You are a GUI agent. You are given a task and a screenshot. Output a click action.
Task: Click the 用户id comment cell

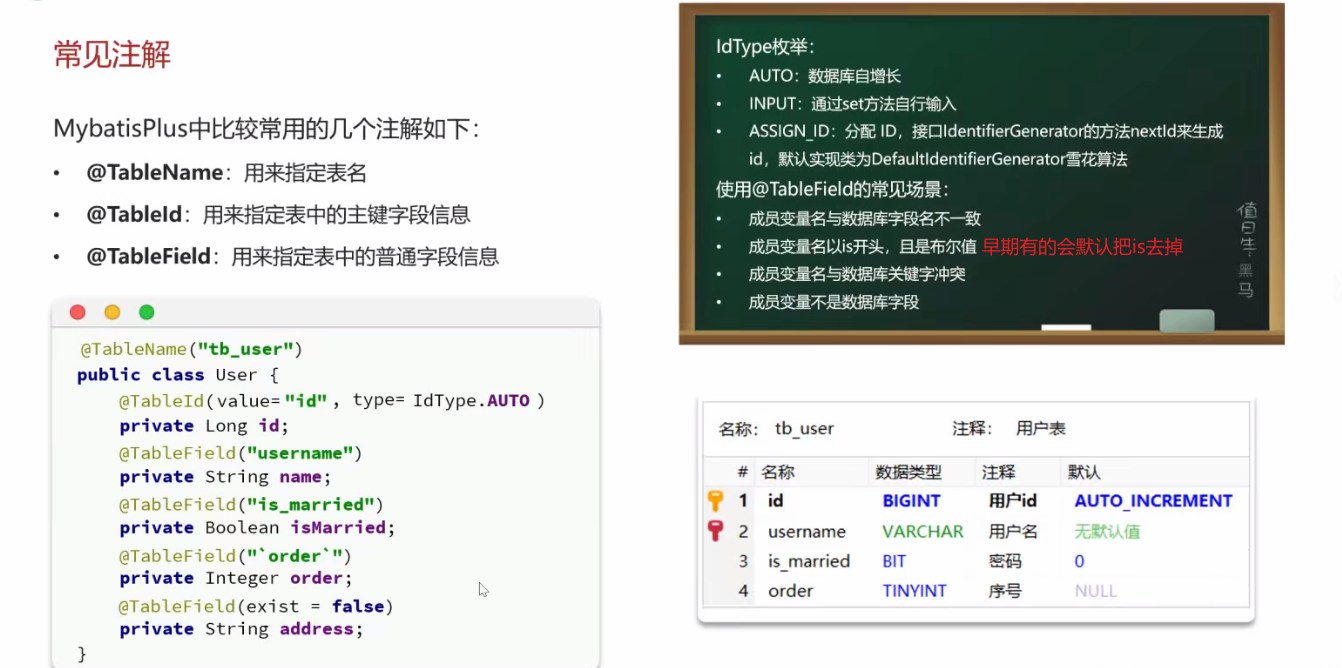pos(1013,501)
